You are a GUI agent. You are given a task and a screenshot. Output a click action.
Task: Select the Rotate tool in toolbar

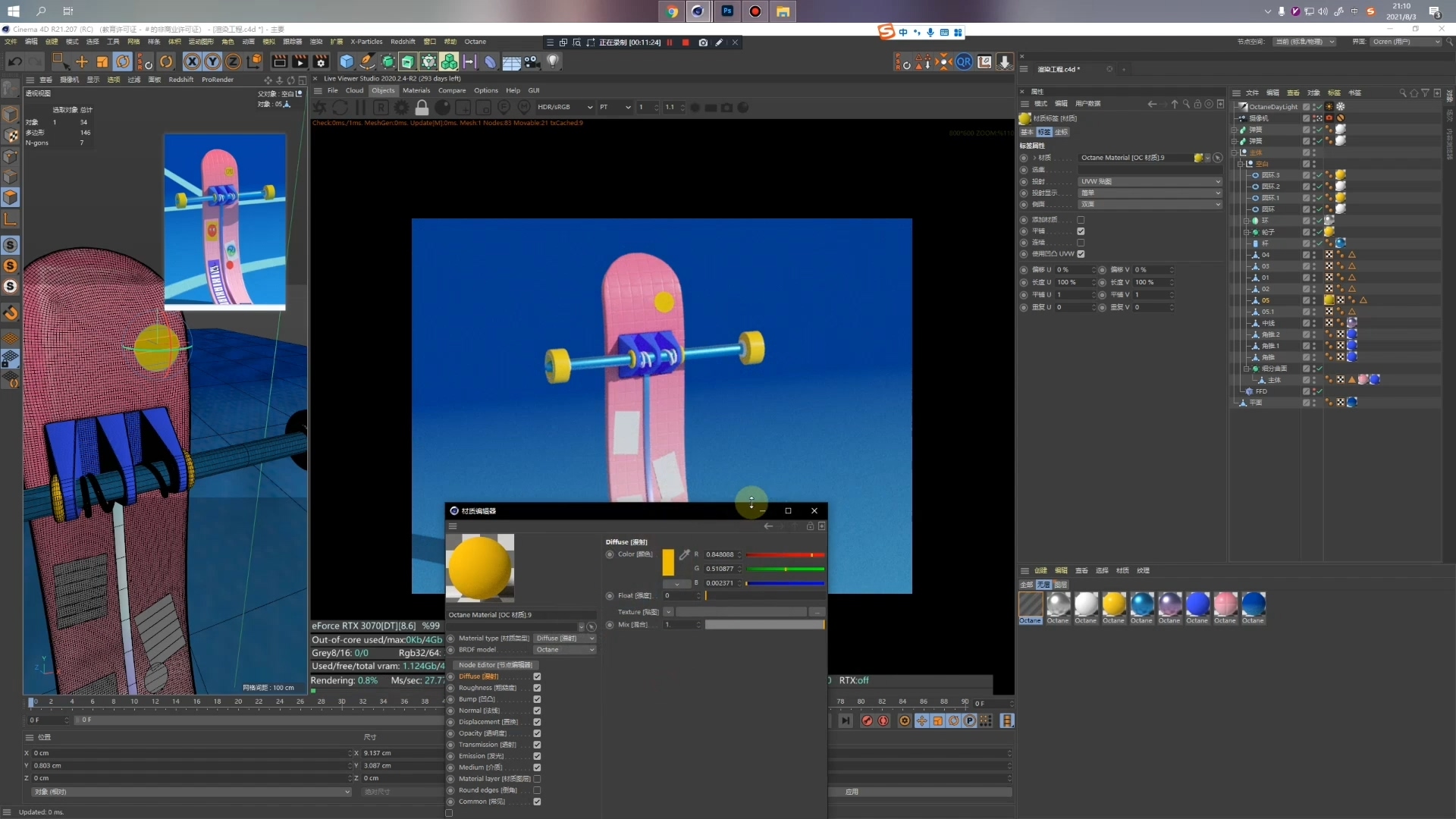coord(123,61)
